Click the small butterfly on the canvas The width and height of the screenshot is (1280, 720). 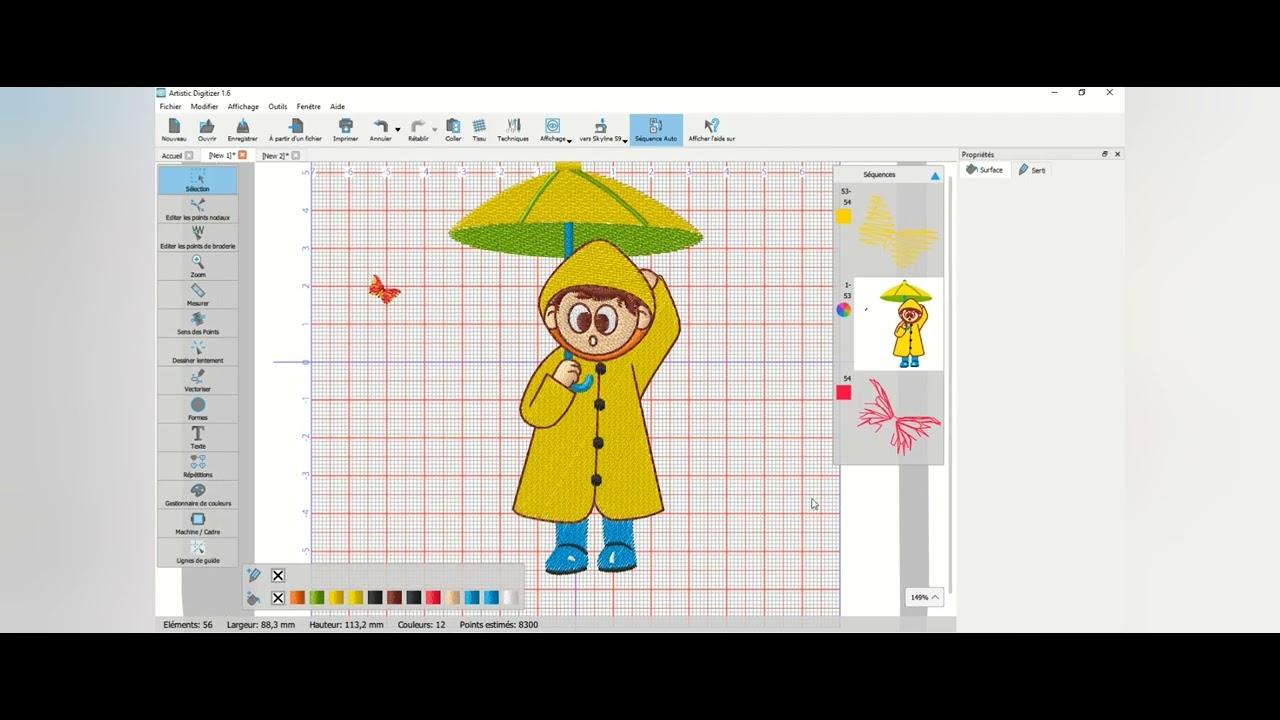pos(384,290)
